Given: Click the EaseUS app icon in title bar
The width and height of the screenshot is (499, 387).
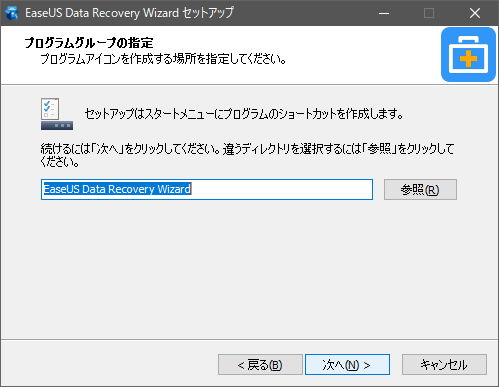Looking at the screenshot, I should pyautogui.click(x=12, y=13).
